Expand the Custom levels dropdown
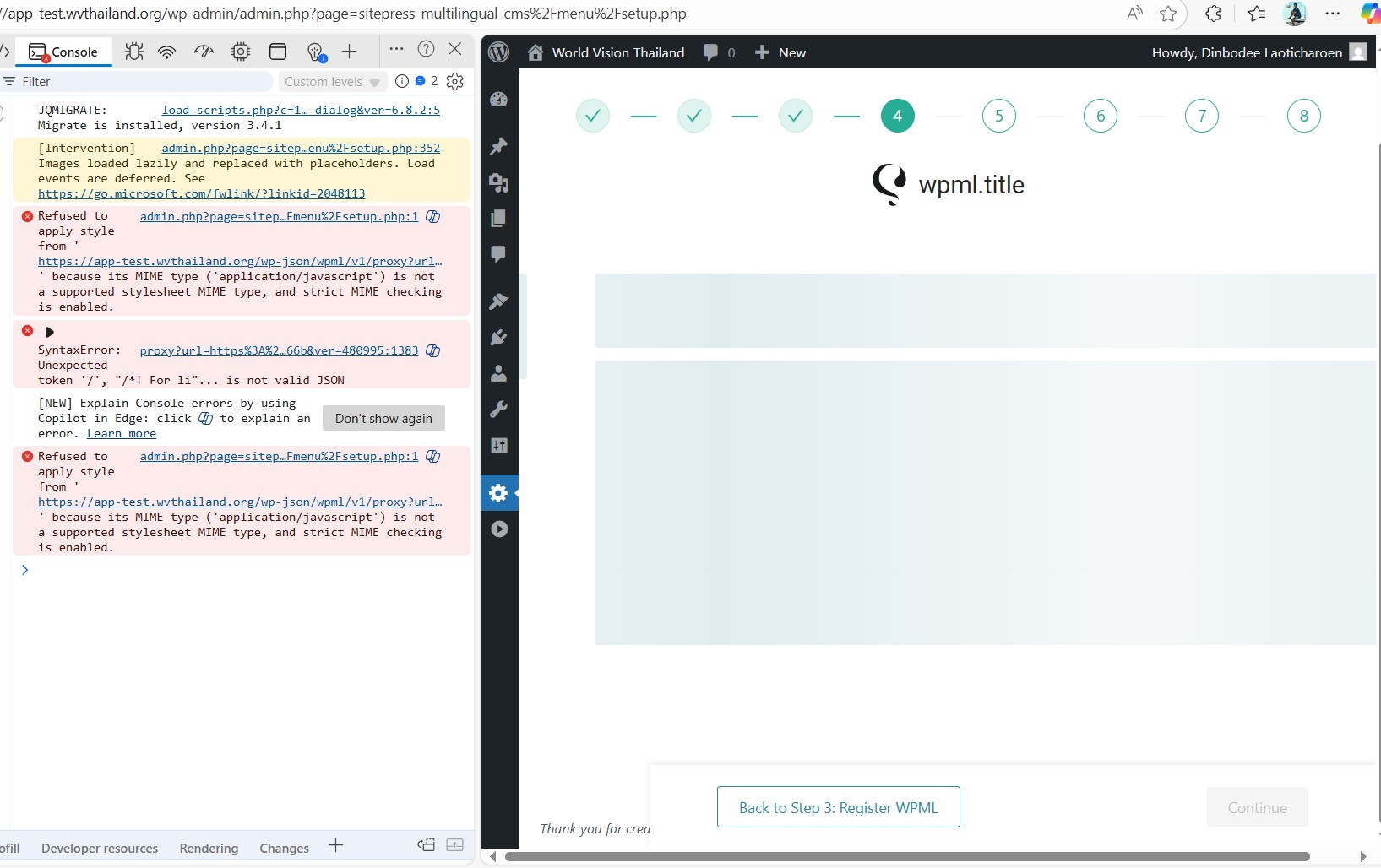 click(x=333, y=81)
